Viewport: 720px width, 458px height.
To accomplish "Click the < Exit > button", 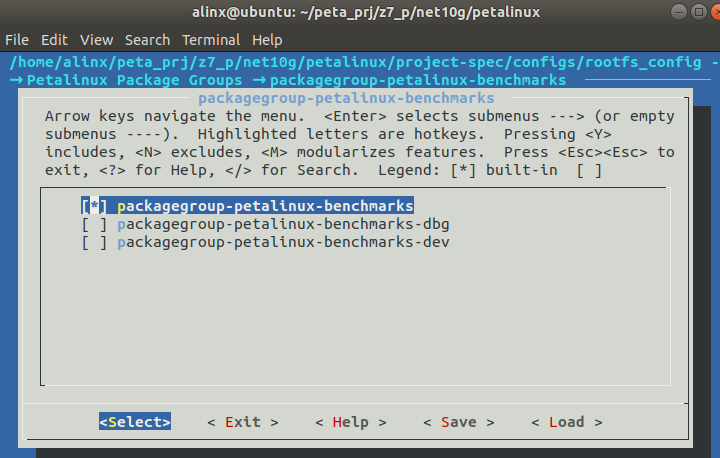I will (243, 422).
